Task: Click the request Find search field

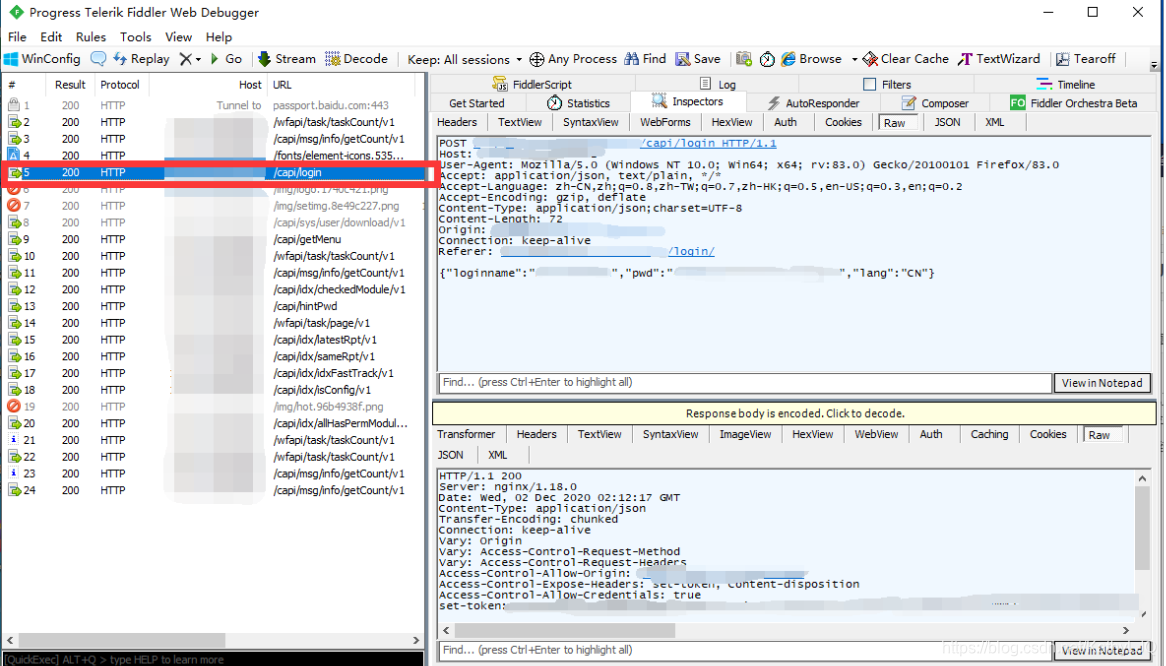Action: tap(745, 383)
